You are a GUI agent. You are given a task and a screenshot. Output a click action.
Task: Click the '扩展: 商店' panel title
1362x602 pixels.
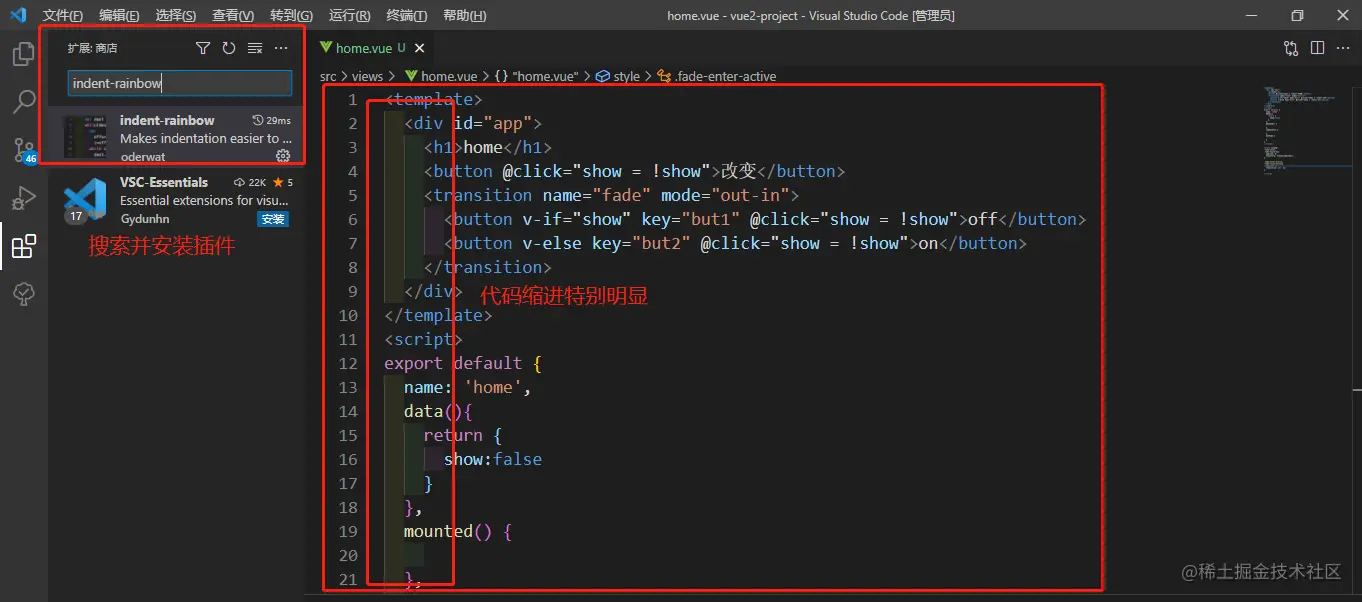(93, 48)
